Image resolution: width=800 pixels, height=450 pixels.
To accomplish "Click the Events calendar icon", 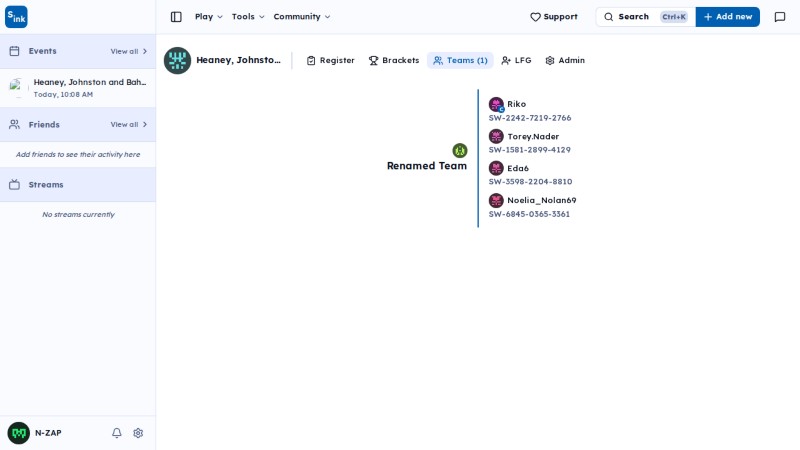I will (x=14, y=51).
